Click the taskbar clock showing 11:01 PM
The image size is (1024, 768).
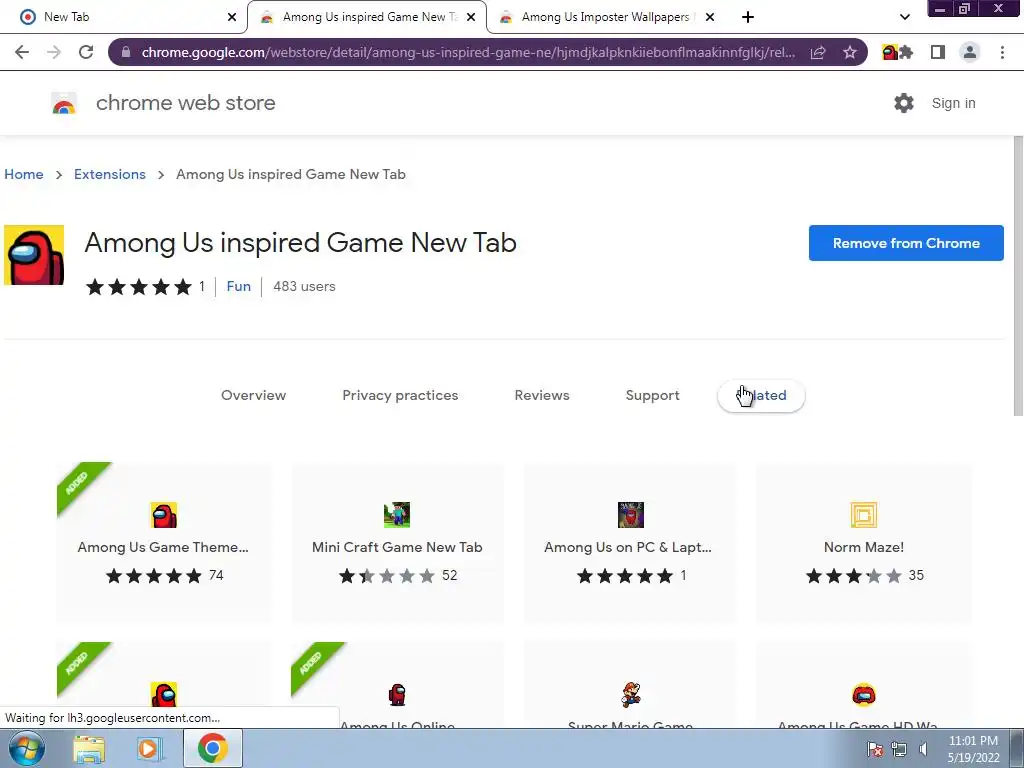[974, 749]
